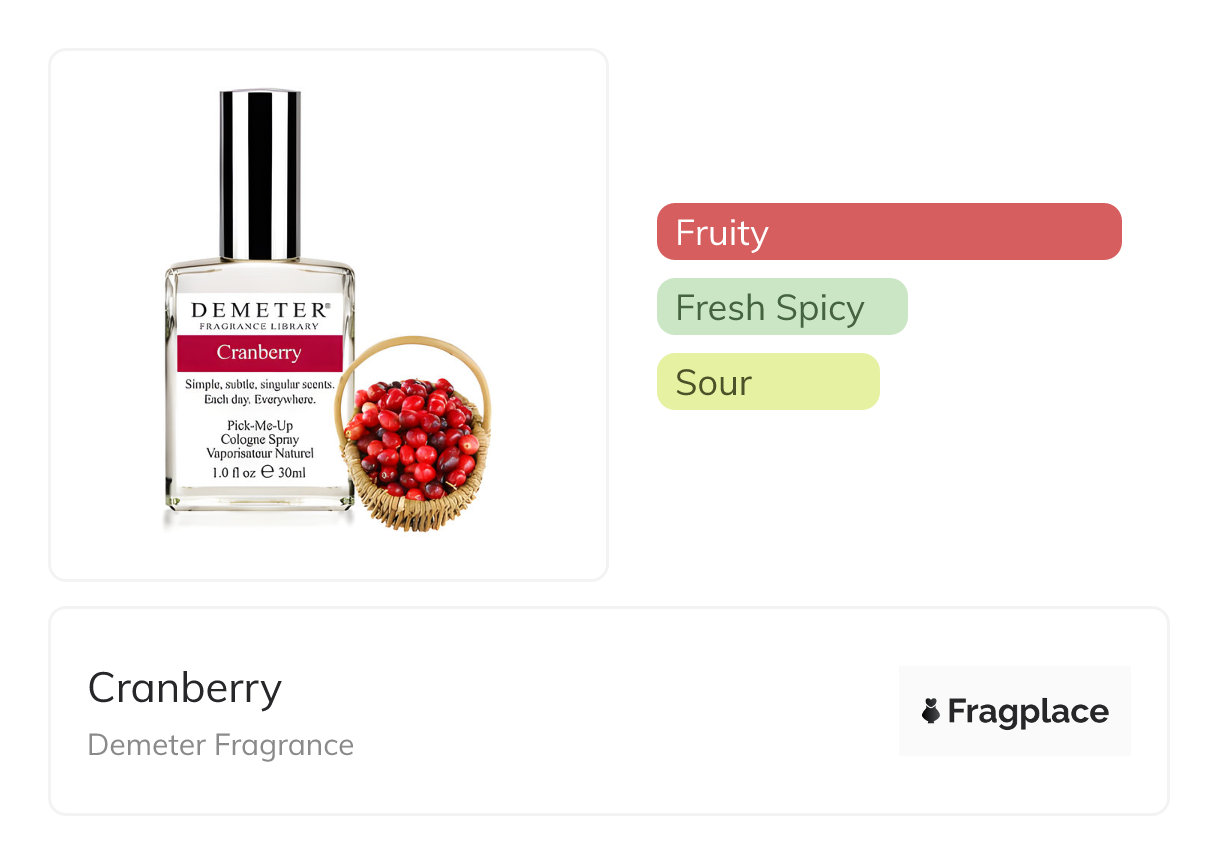Click 'FRAGRANCE LIBRARY' text under DEMETER

click(259, 326)
